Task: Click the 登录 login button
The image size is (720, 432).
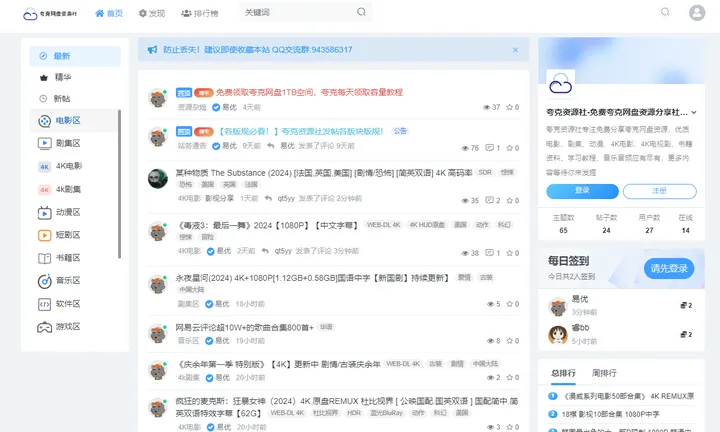Action: pyautogui.click(x=582, y=191)
